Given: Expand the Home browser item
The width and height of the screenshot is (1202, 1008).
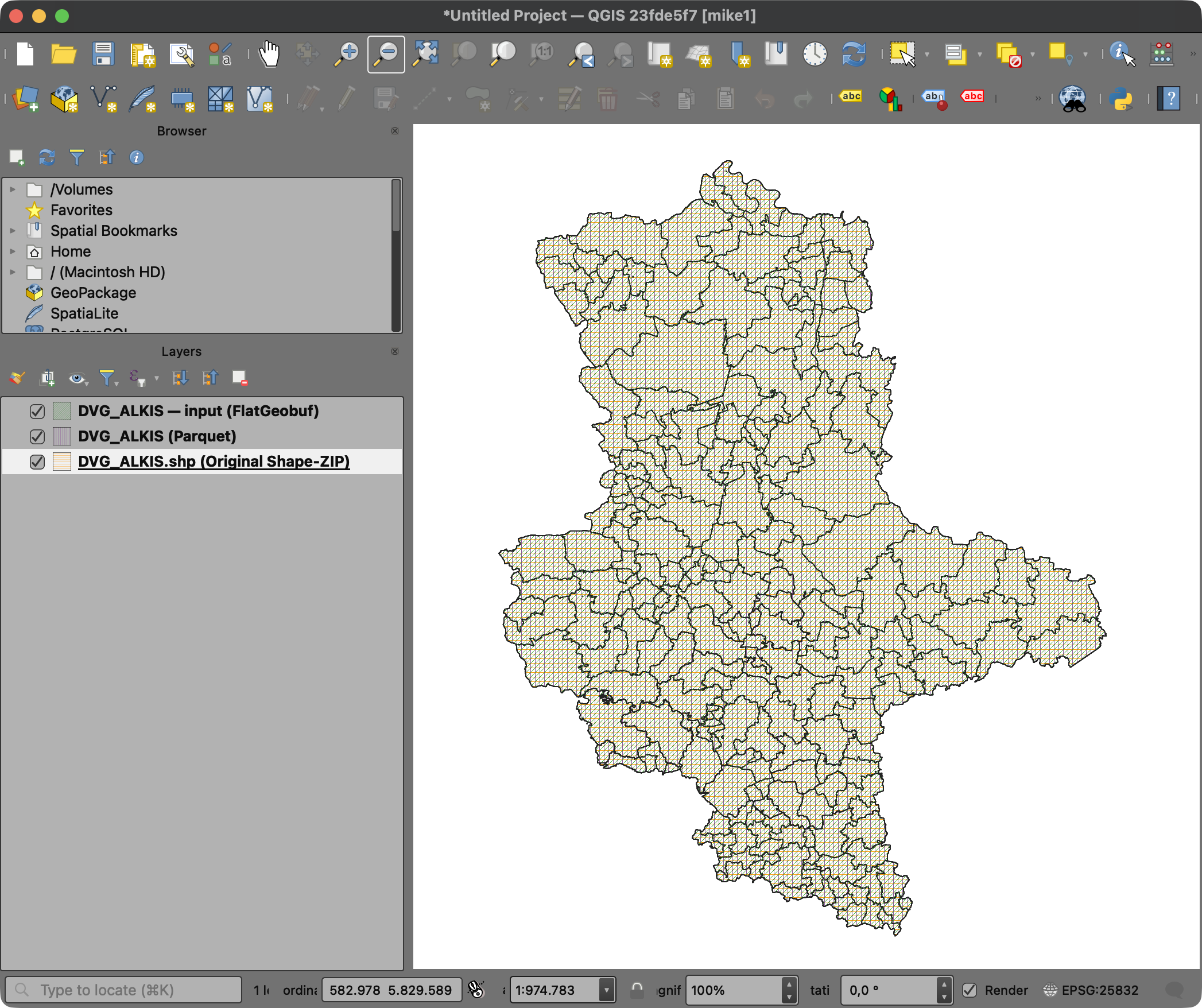Looking at the screenshot, I should tap(13, 251).
